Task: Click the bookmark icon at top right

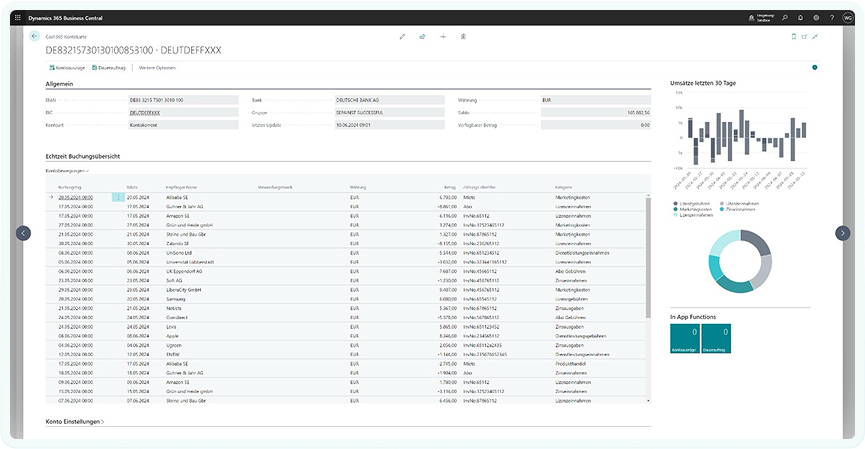Action: [x=794, y=36]
